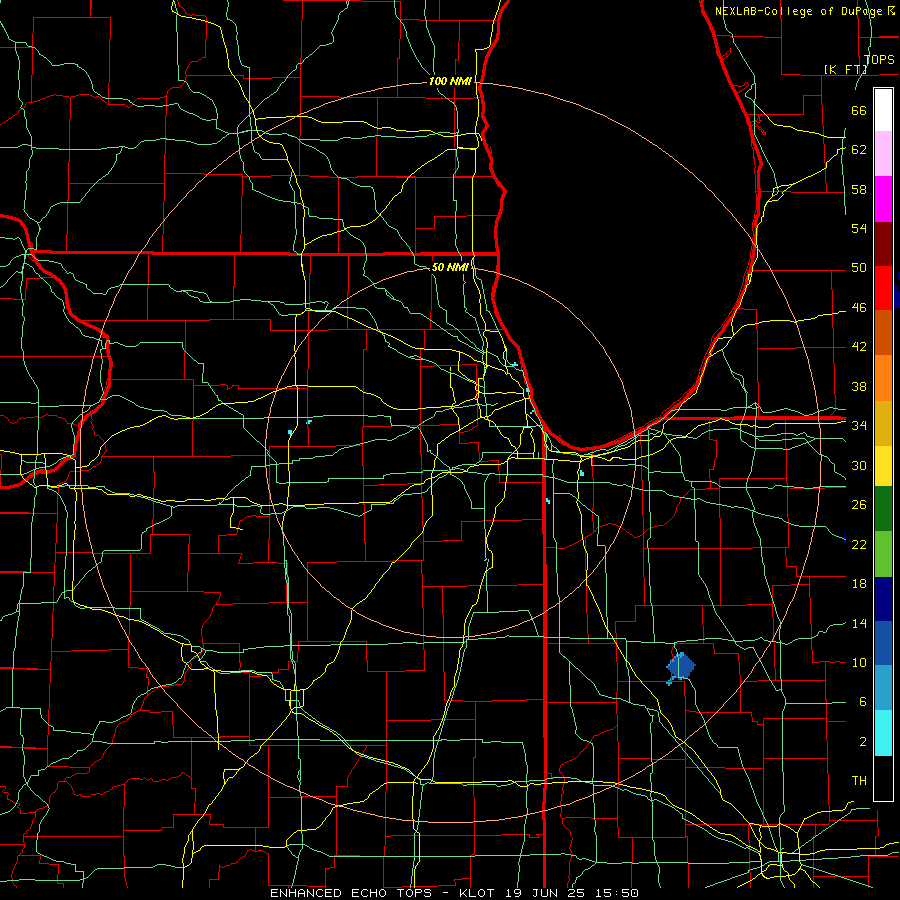The height and width of the screenshot is (900, 900).
Task: Click the light green legend swatch
Action: (x=883, y=554)
